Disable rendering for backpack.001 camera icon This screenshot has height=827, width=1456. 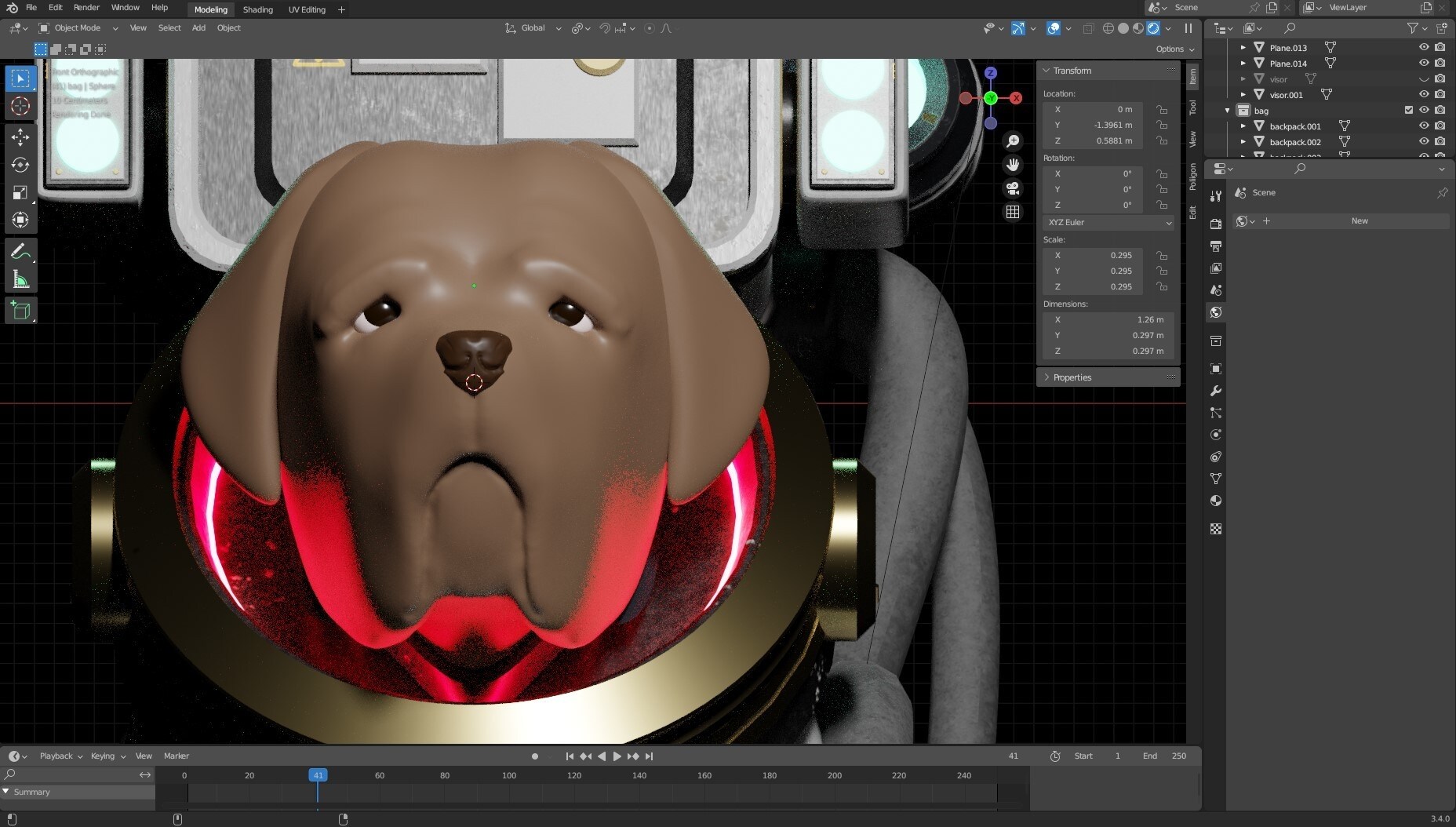(1440, 126)
